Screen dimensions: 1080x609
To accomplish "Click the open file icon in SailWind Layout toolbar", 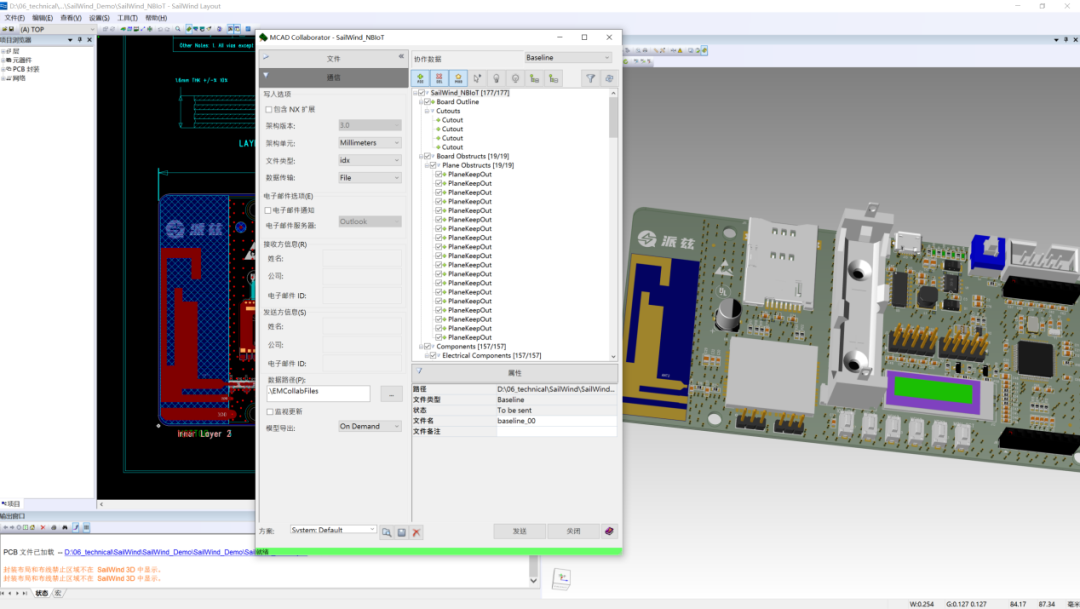I will 5,30.
